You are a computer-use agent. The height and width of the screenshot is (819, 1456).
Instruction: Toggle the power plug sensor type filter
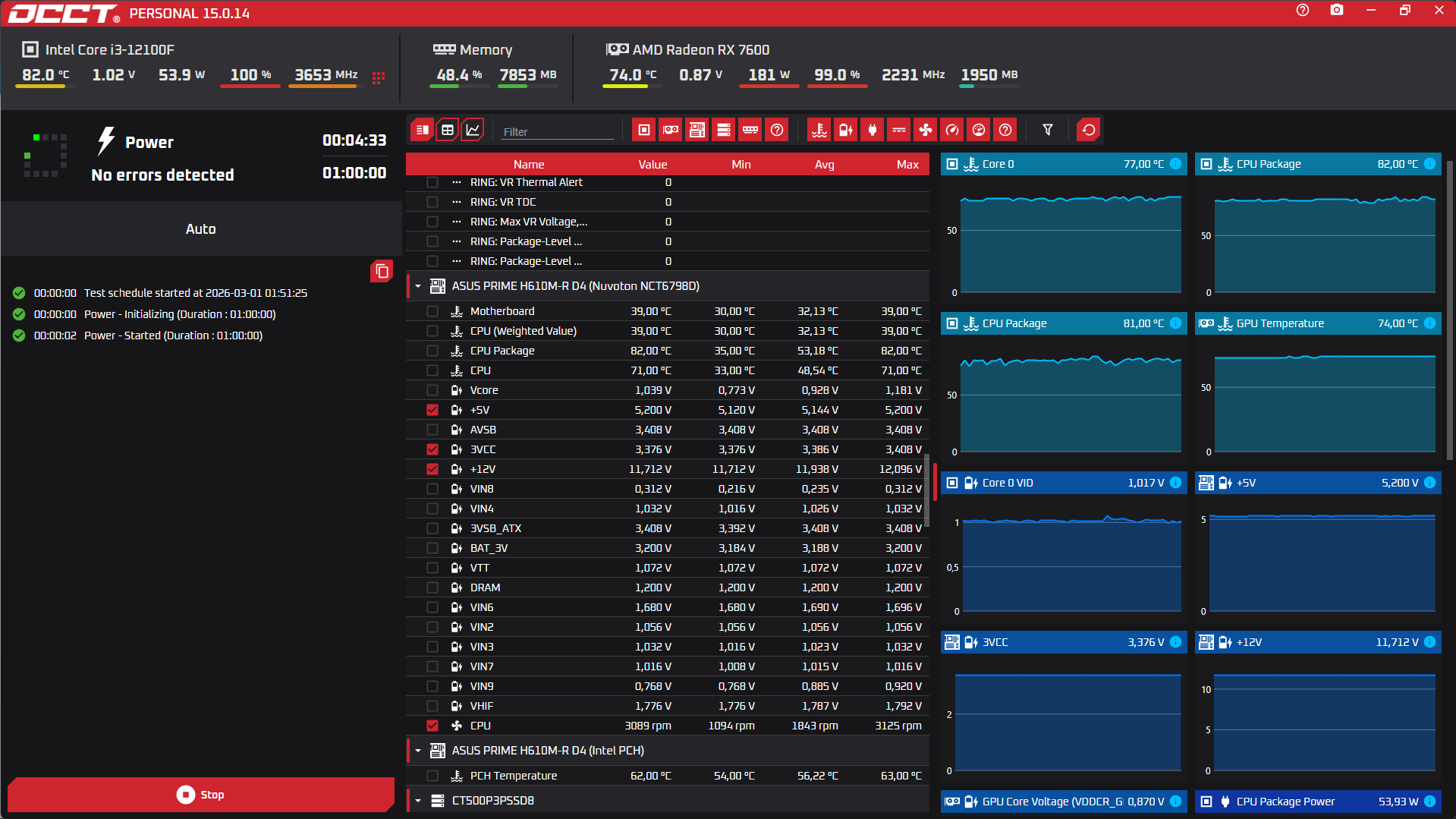click(x=873, y=130)
